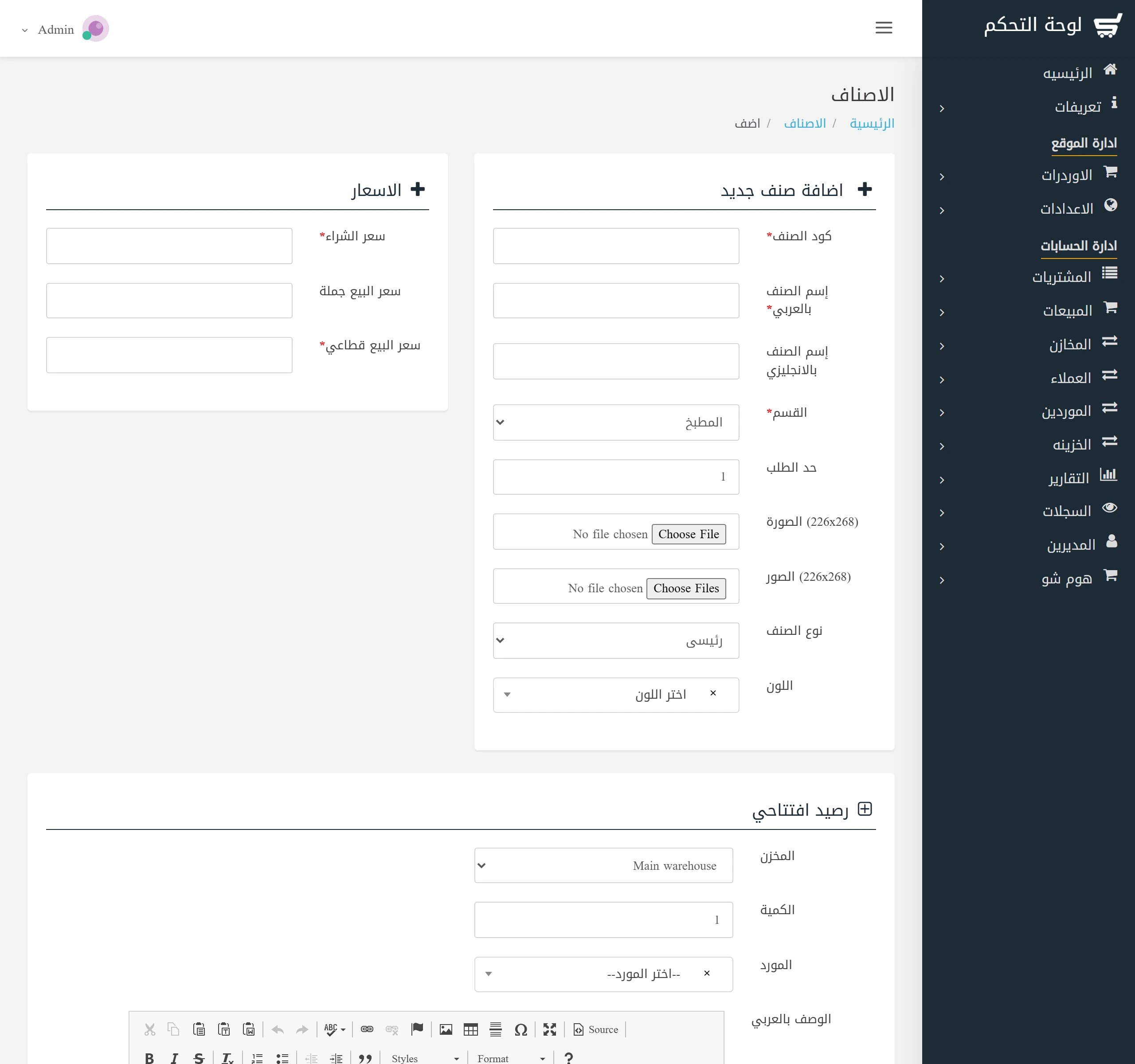Apply italic with the I icon
Screen dimensions: 1135x1064
(174, 1058)
